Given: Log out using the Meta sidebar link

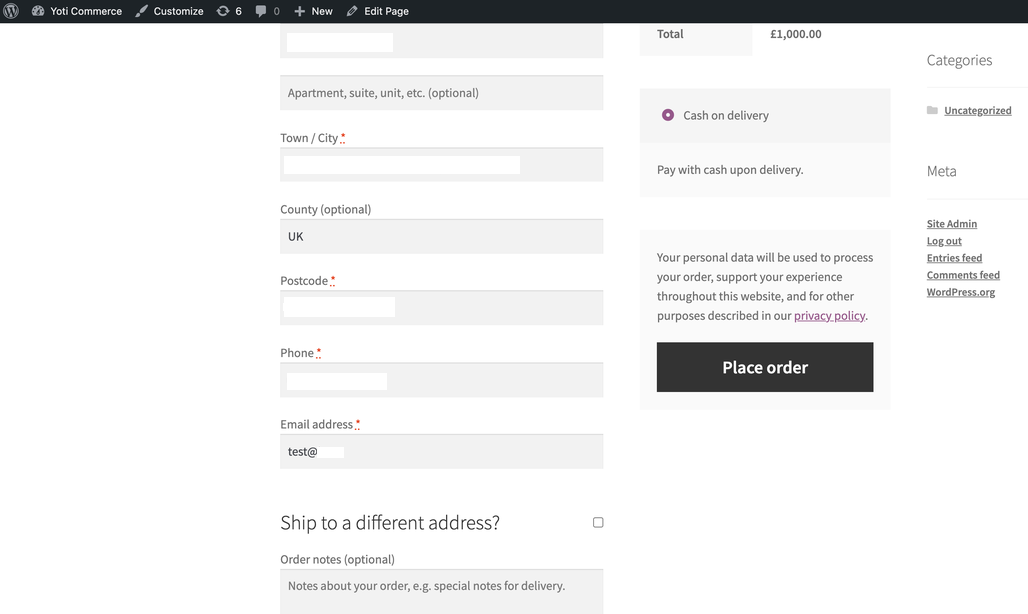Looking at the screenshot, I should (944, 240).
